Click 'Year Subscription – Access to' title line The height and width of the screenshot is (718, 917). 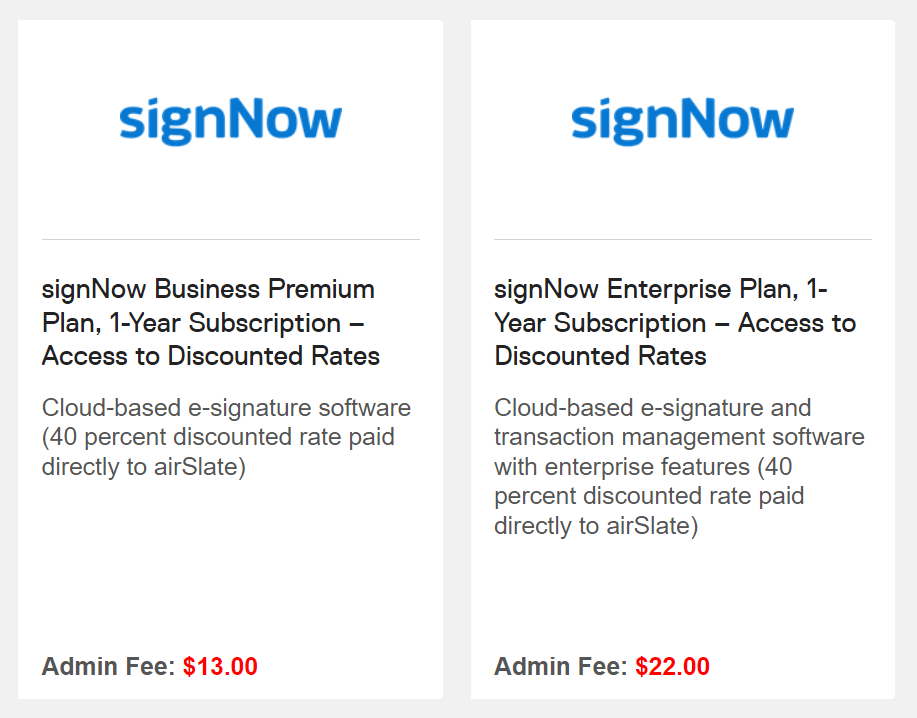click(675, 323)
